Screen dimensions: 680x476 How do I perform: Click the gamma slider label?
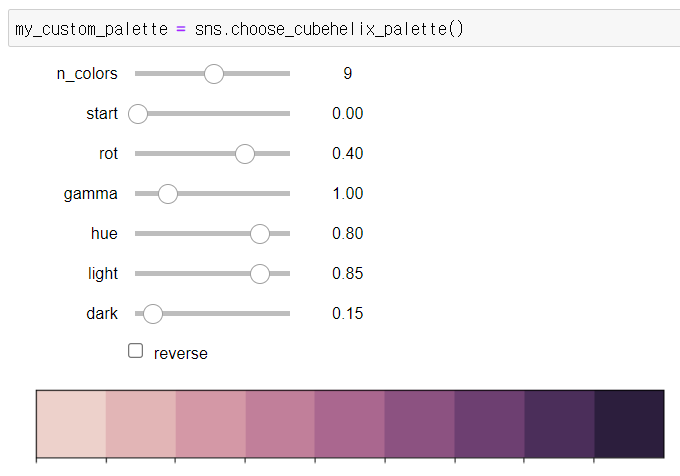point(91,194)
